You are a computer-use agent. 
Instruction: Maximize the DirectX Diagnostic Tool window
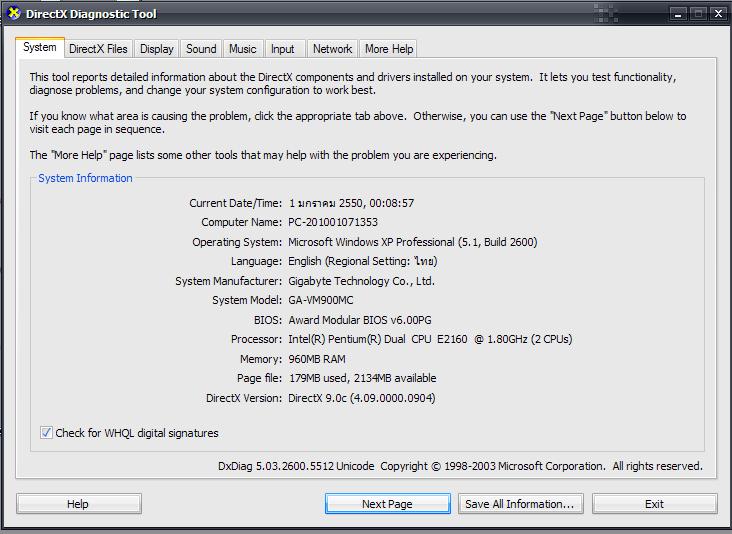tap(698, 14)
